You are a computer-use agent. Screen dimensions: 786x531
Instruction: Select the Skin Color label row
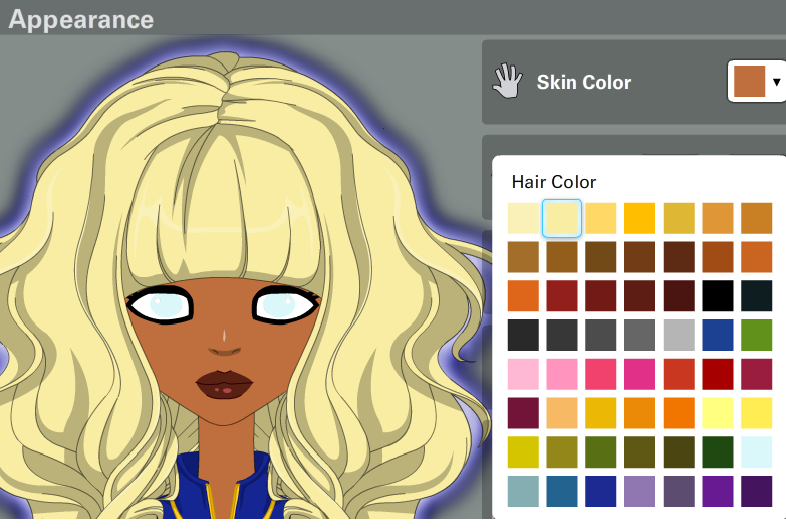point(584,82)
